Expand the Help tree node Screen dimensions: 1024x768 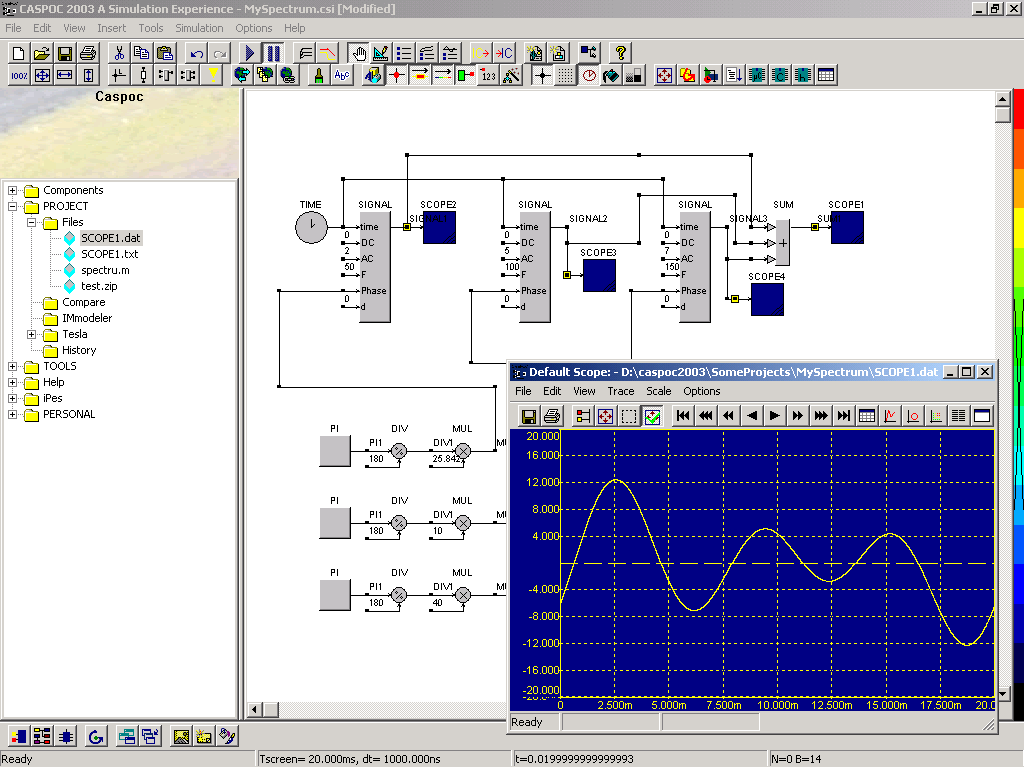pyautogui.click(x=12, y=383)
